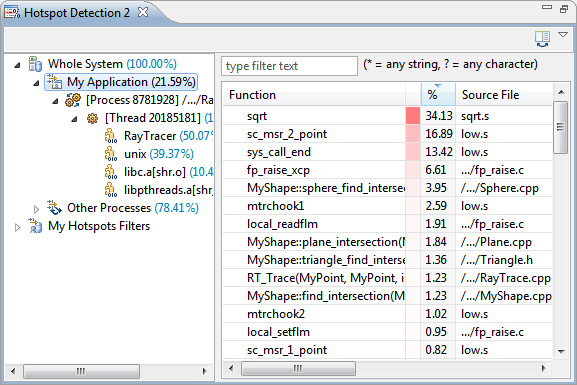Select the sc_msr_1_point function row
This screenshot has height=385, width=577.
click(387, 350)
